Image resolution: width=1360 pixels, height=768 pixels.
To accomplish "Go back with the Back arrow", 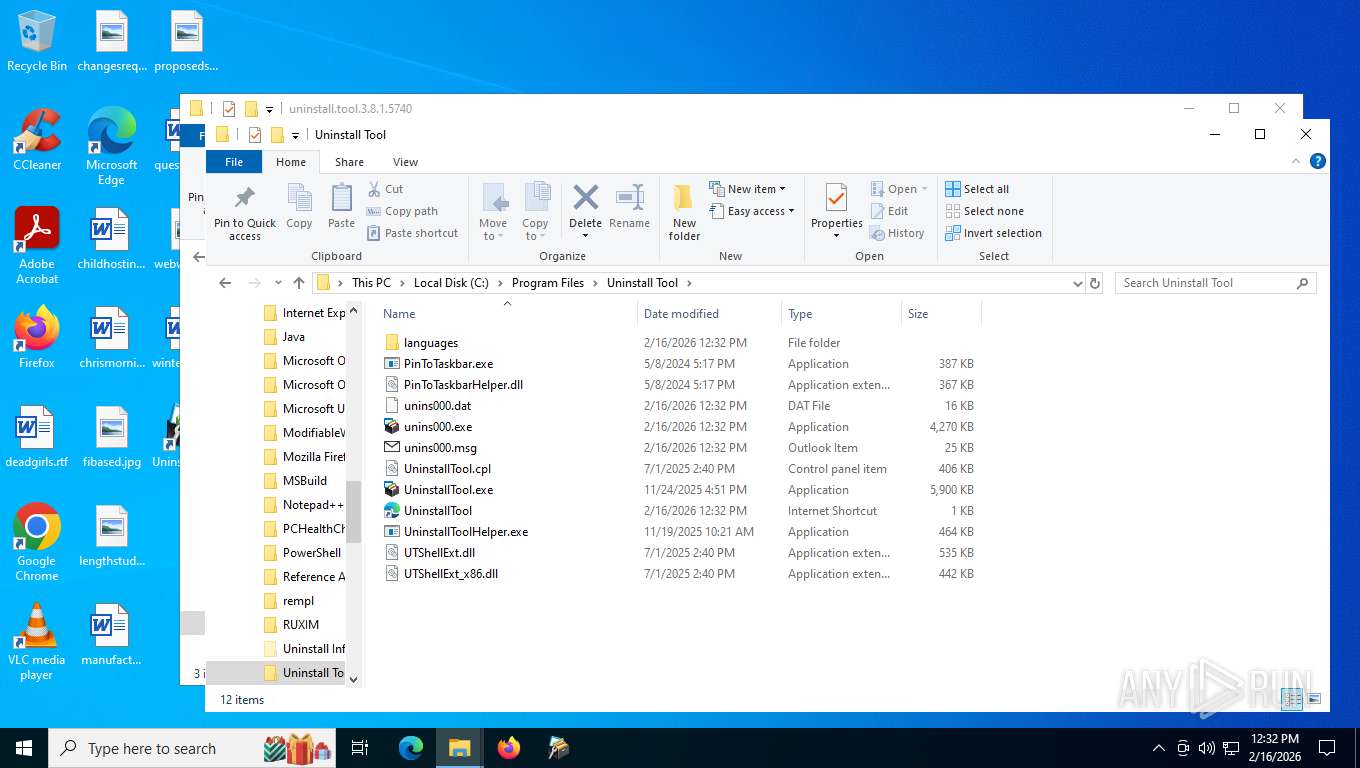I will click(x=226, y=283).
